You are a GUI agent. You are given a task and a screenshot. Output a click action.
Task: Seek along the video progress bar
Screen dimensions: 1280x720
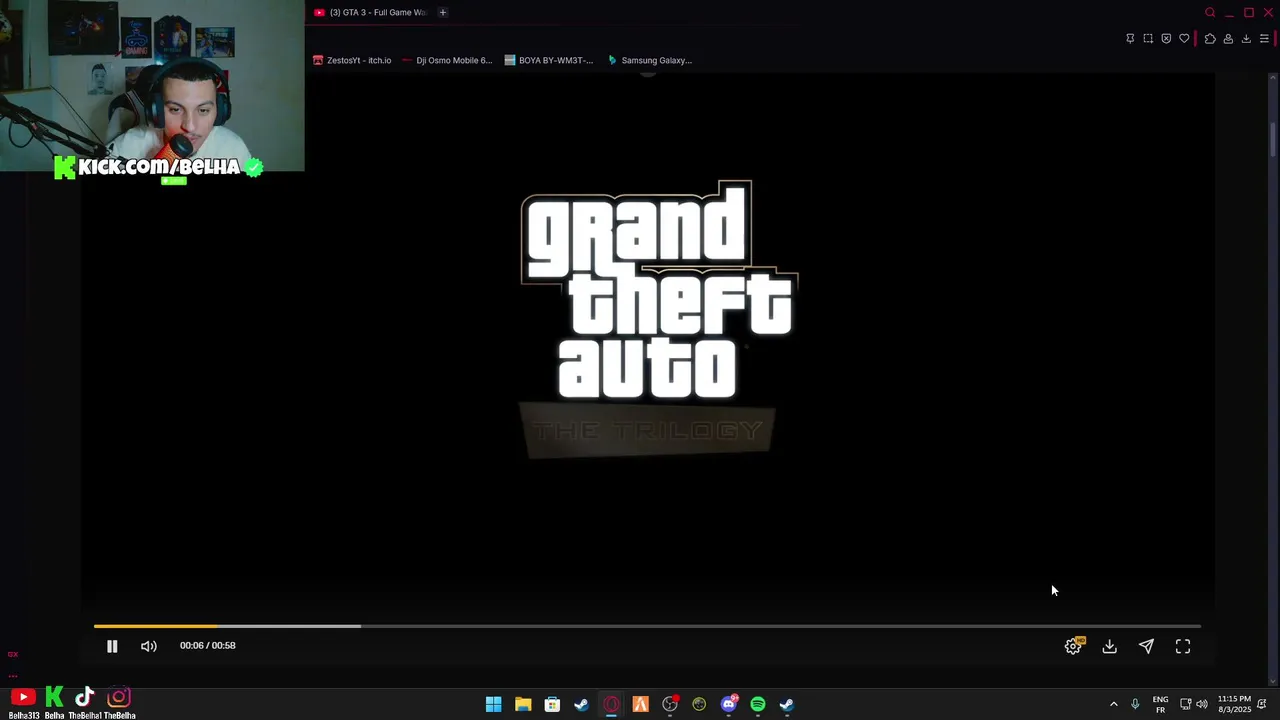coord(647,626)
